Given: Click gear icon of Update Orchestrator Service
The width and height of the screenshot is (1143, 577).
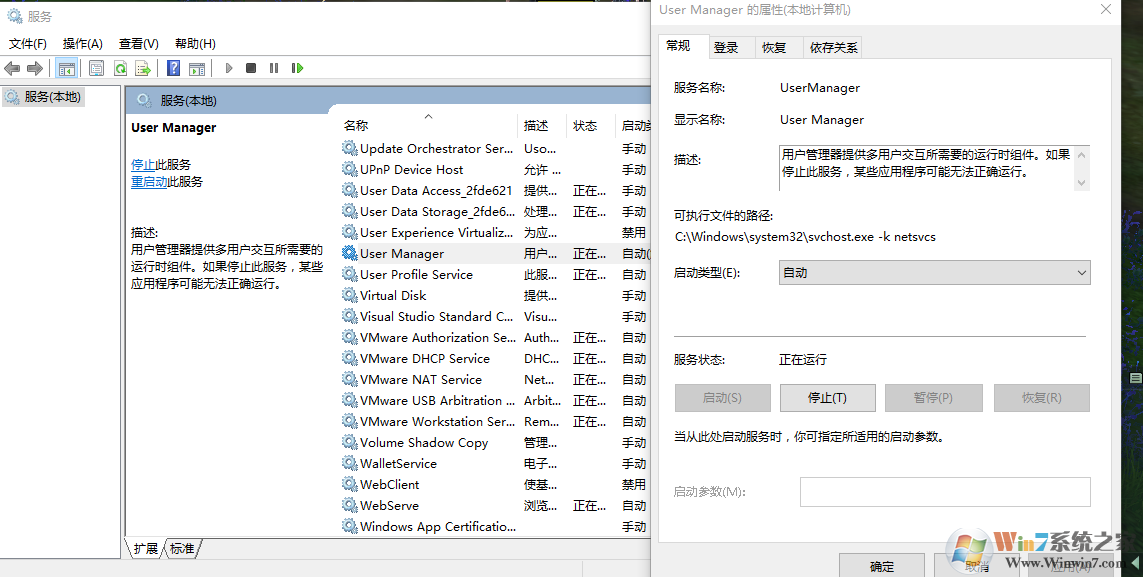Looking at the screenshot, I should tap(350, 149).
